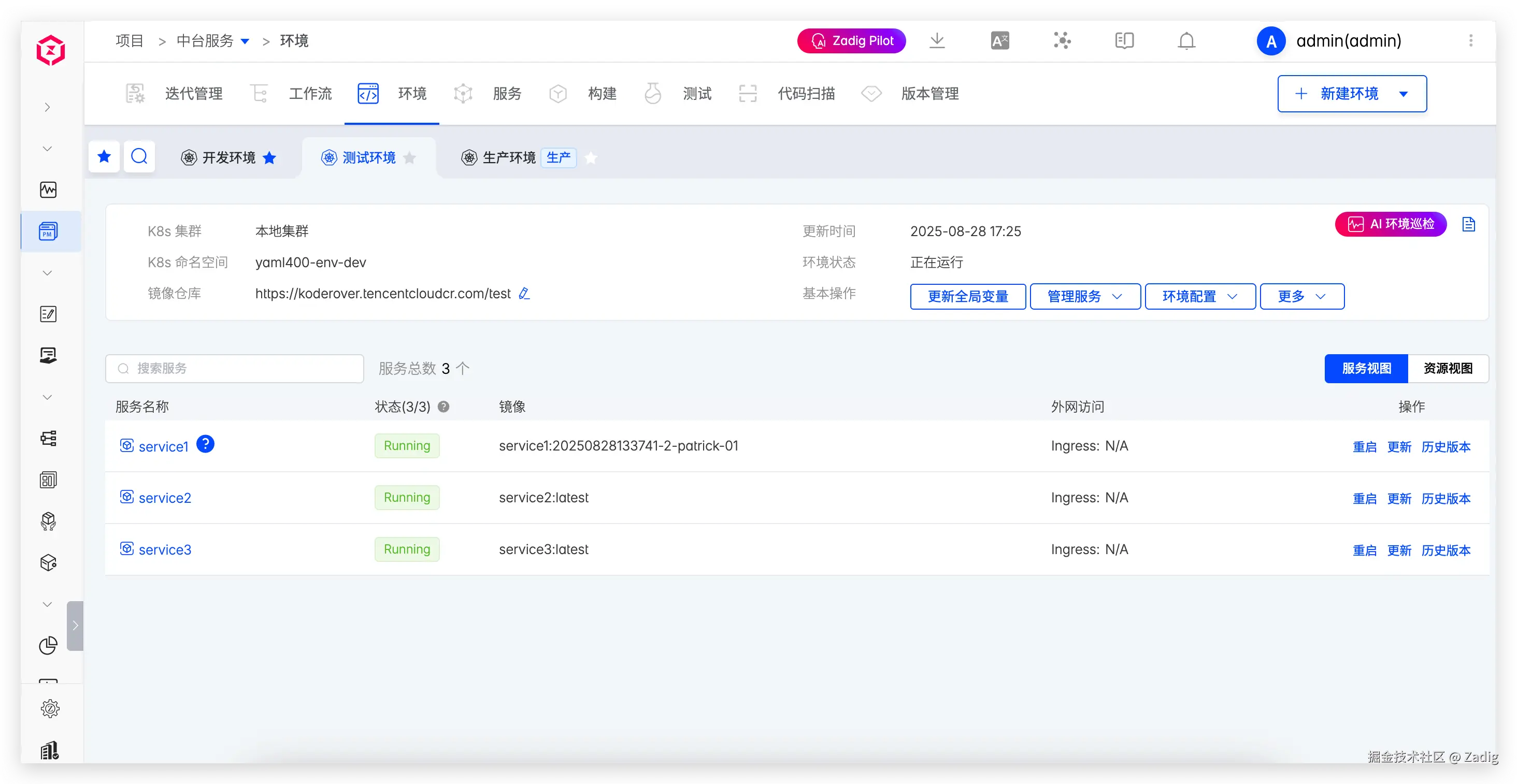
Task: Click 更新全局变量 button
Action: point(968,296)
